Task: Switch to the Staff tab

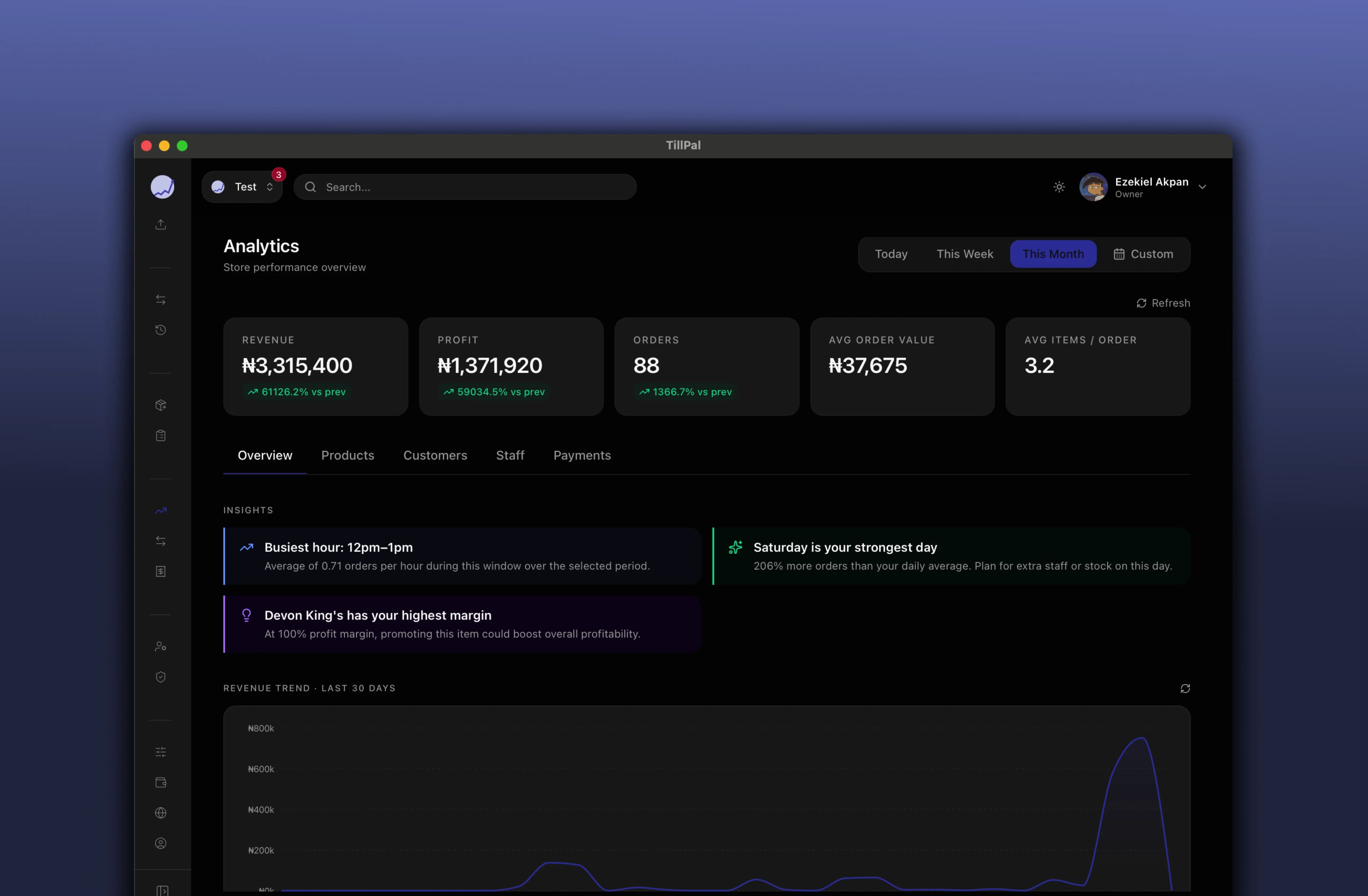Action: 510,455
